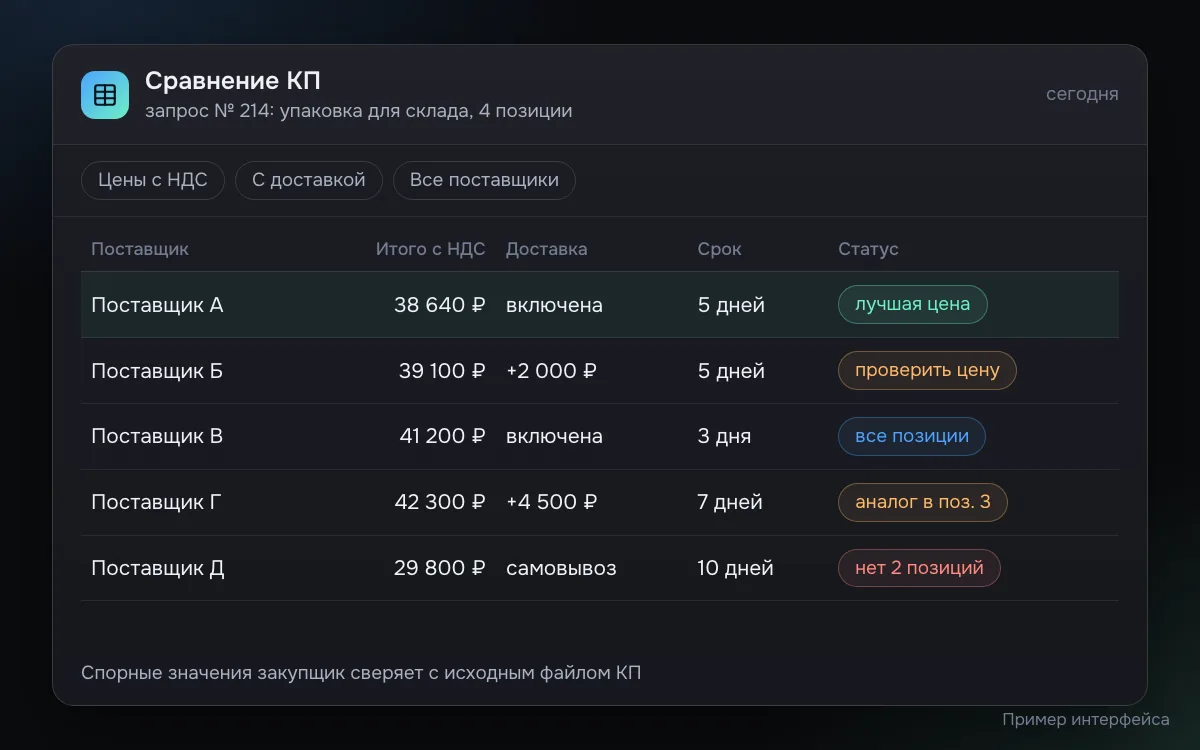The width and height of the screenshot is (1200, 750).
Task: Open the лучшая цена status badge
Action: point(913,305)
